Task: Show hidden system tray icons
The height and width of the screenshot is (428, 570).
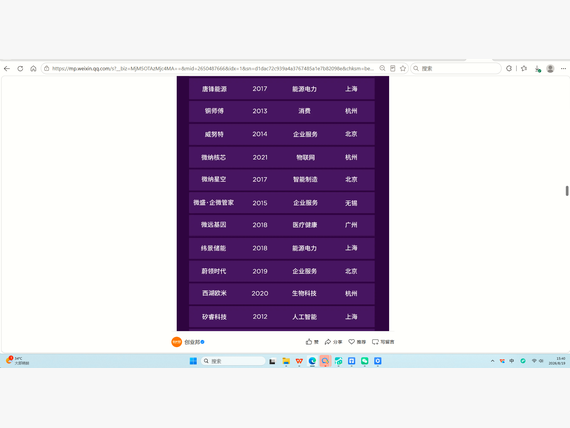Action: point(493,361)
